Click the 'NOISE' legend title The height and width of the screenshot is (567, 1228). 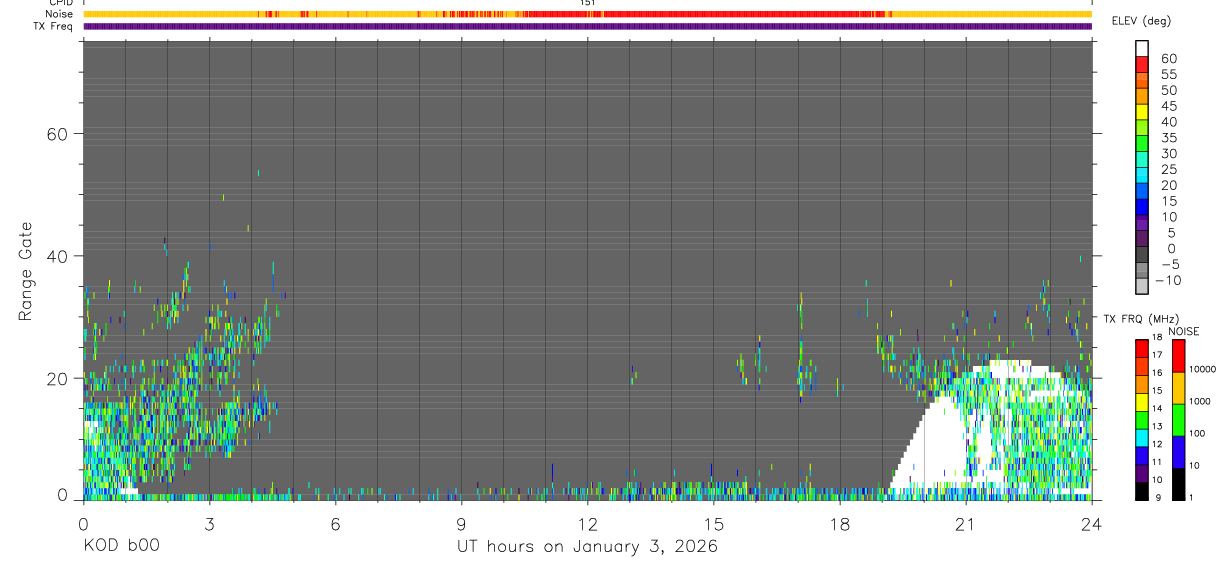pyautogui.click(x=1183, y=331)
